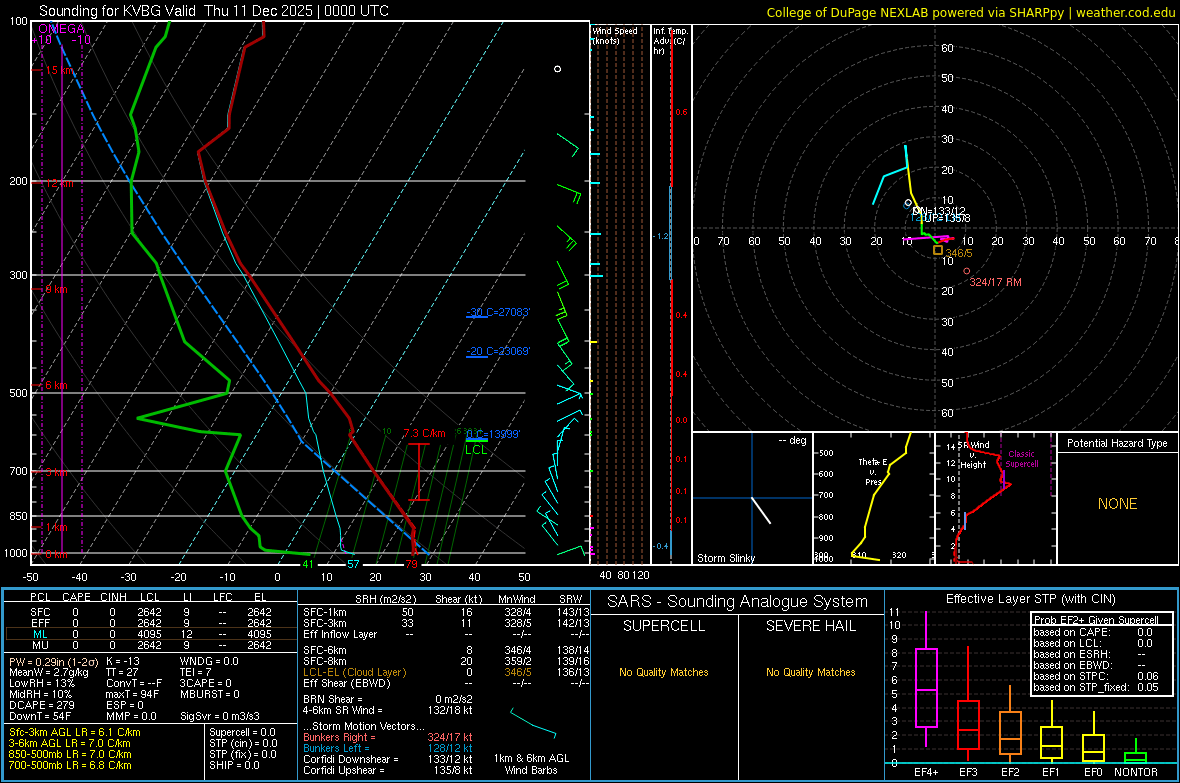Click the KVBG sounding title text

[214, 11]
